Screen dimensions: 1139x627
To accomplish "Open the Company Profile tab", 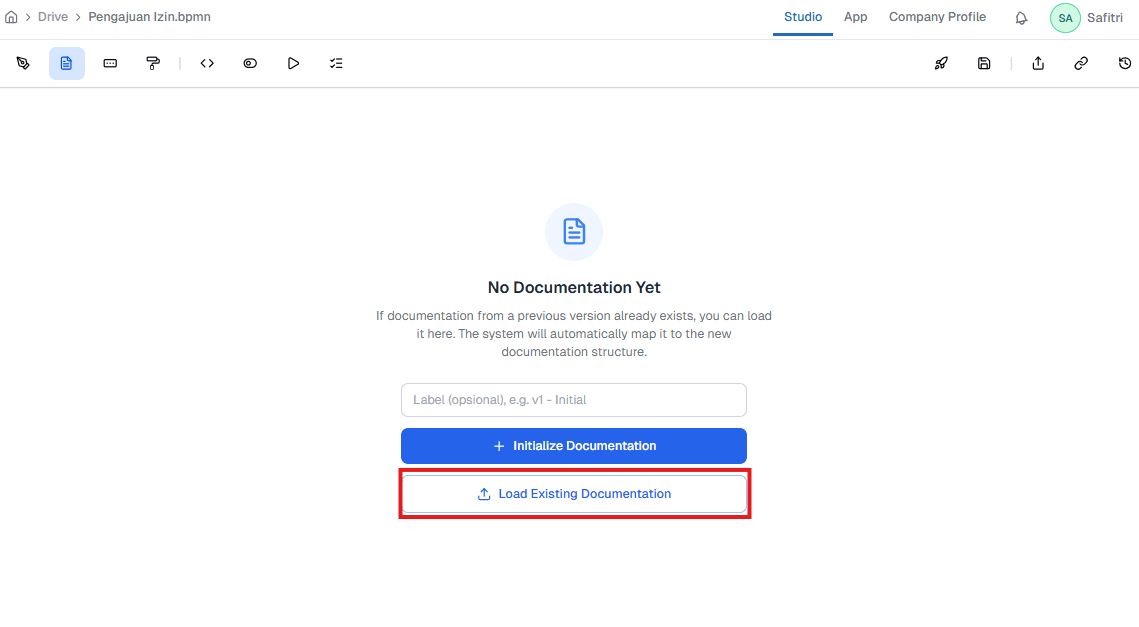I will pyautogui.click(x=937, y=17).
